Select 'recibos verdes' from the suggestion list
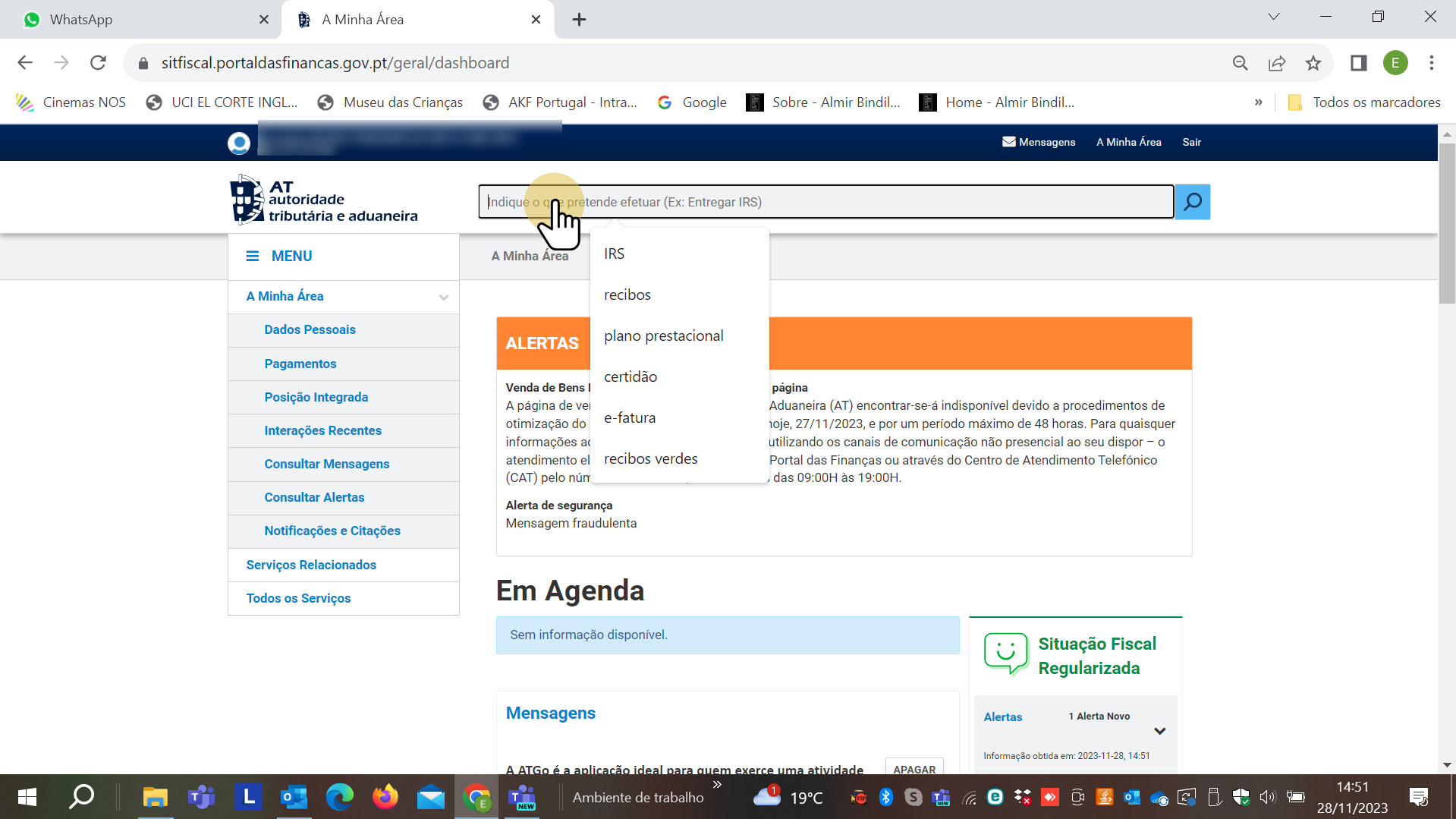The image size is (1456, 819). pos(650,458)
